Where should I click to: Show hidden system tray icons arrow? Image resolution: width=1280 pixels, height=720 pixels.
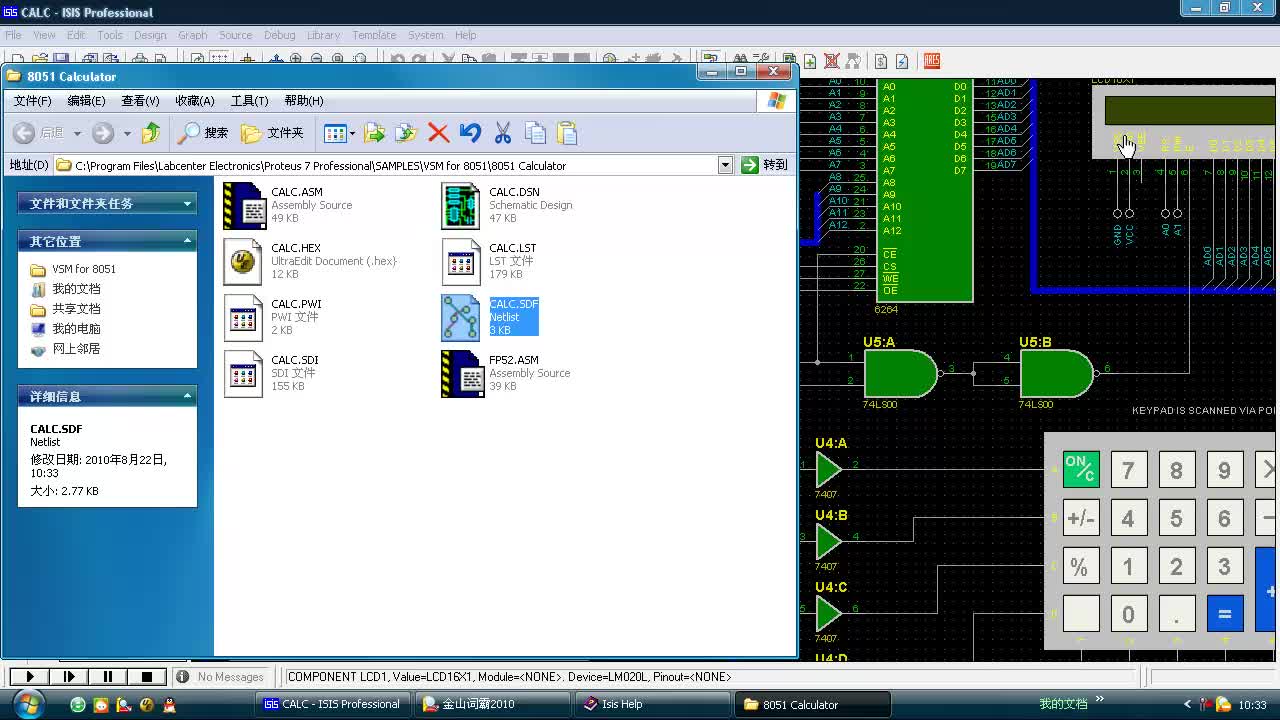(x=1188, y=704)
